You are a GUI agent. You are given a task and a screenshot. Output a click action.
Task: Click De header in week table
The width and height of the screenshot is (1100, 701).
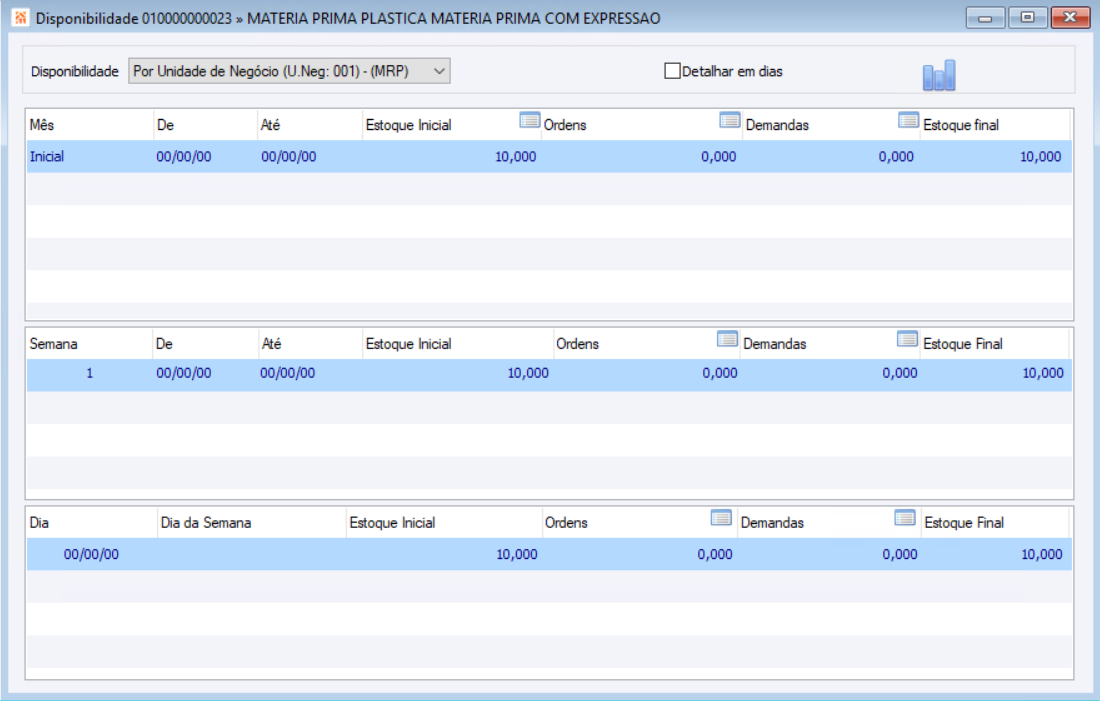164,344
